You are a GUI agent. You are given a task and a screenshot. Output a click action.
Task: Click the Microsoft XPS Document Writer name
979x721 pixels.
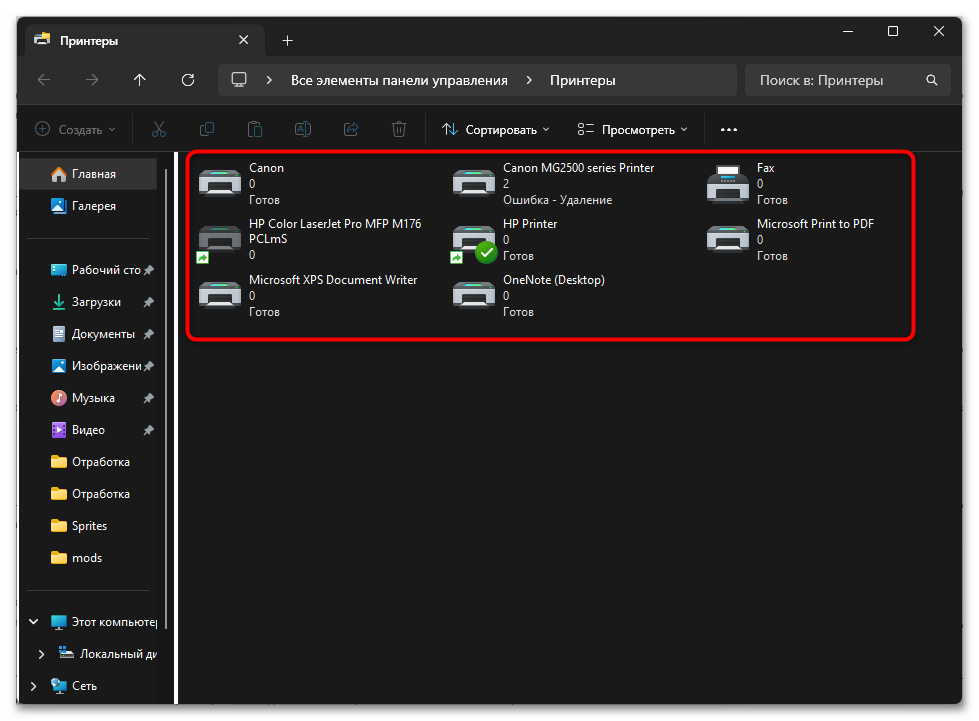(x=333, y=280)
